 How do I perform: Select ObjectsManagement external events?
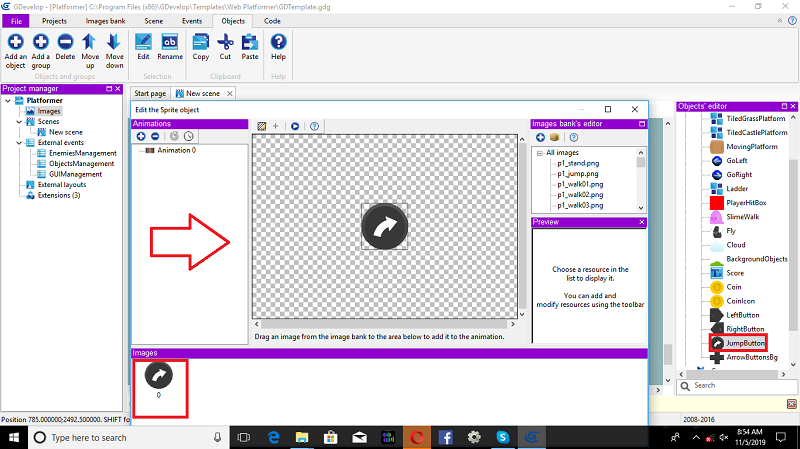coord(82,164)
